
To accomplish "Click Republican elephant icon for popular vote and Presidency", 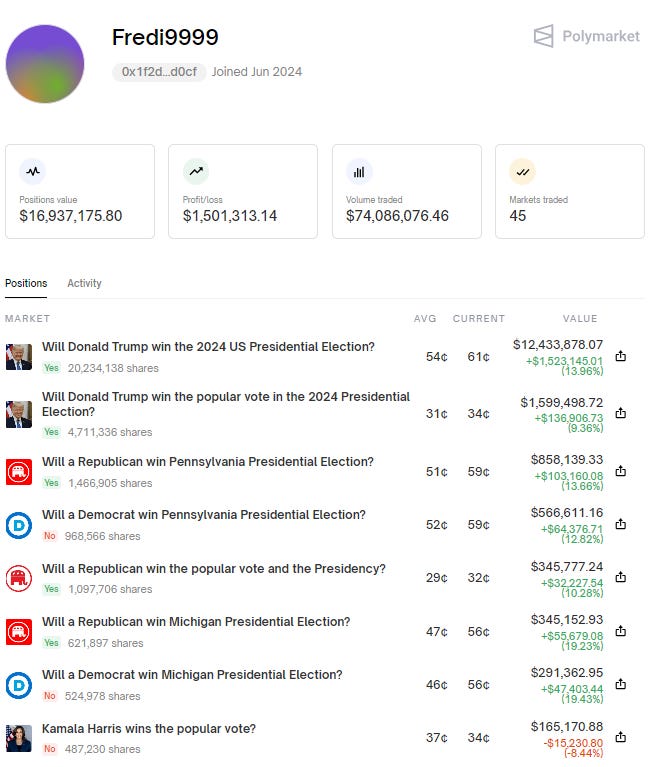I will pyautogui.click(x=19, y=578).
